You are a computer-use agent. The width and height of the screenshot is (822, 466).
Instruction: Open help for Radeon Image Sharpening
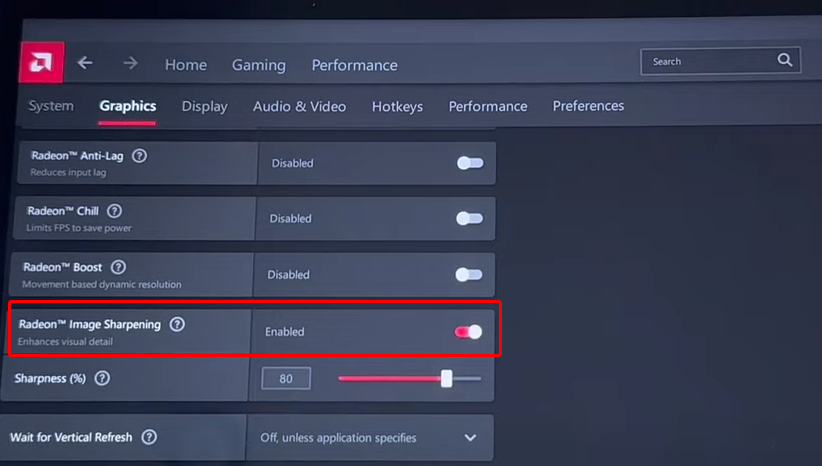[x=177, y=324]
